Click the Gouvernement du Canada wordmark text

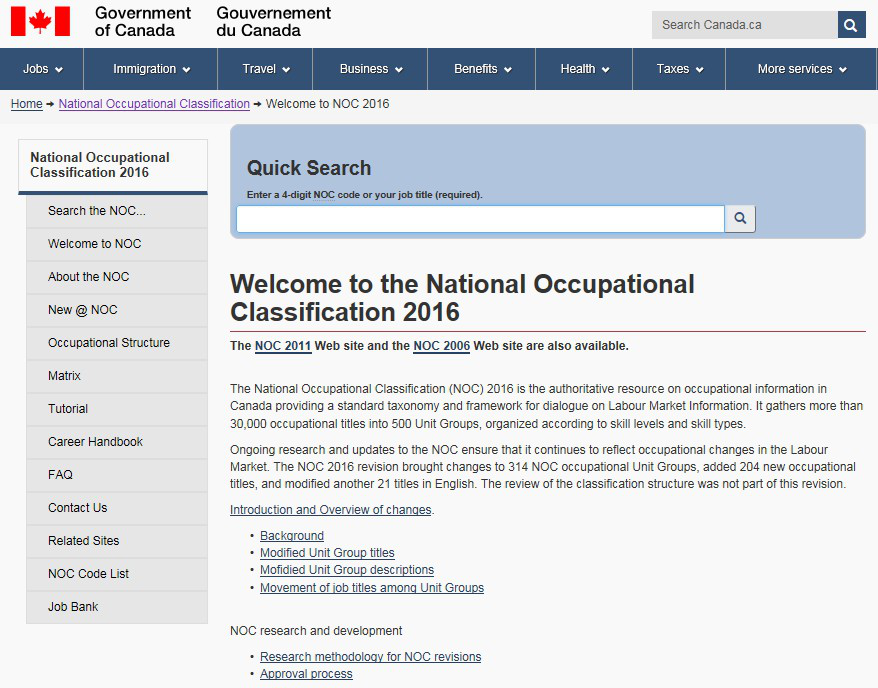(x=273, y=21)
